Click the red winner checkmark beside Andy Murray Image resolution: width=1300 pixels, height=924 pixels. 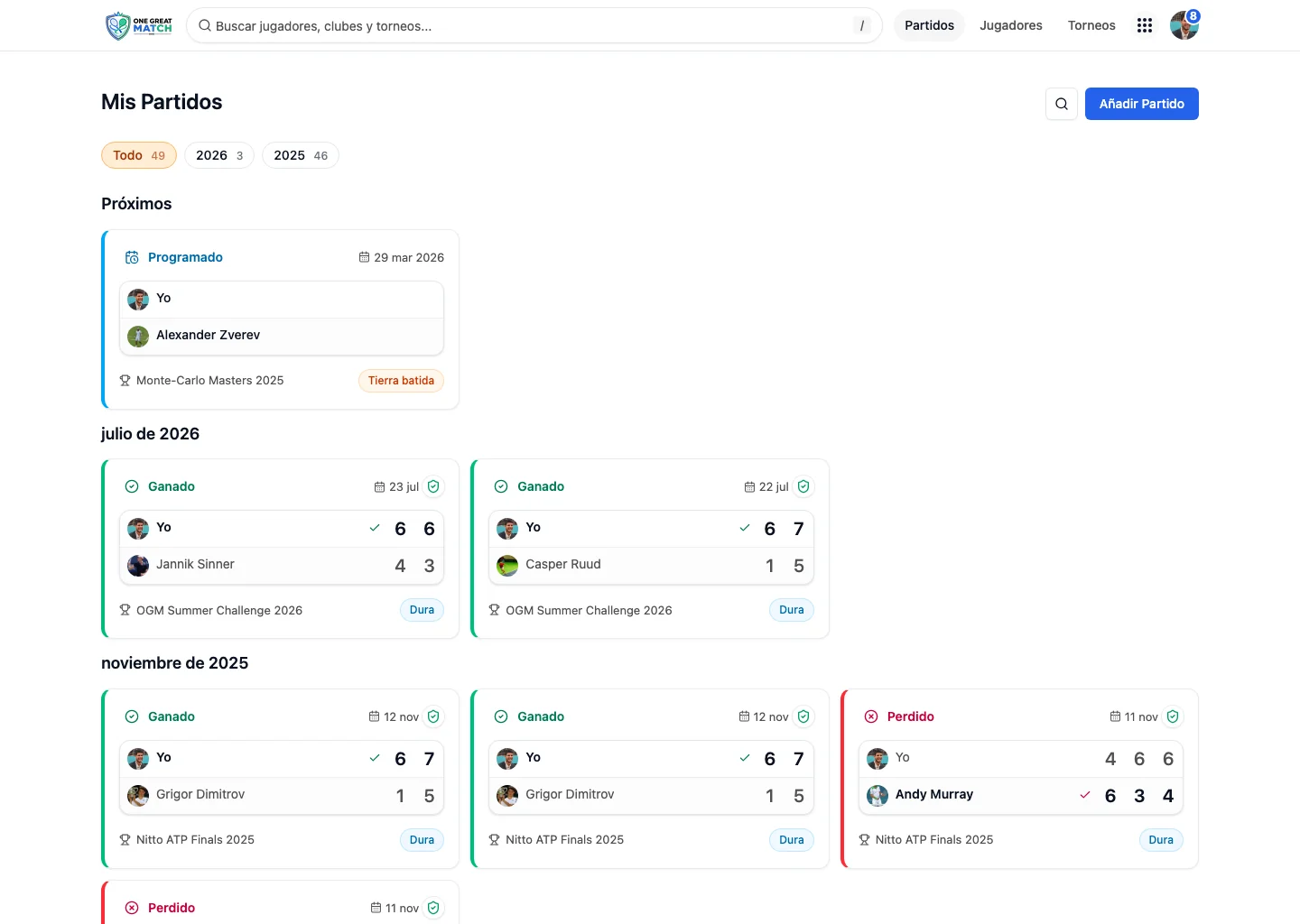point(1085,795)
